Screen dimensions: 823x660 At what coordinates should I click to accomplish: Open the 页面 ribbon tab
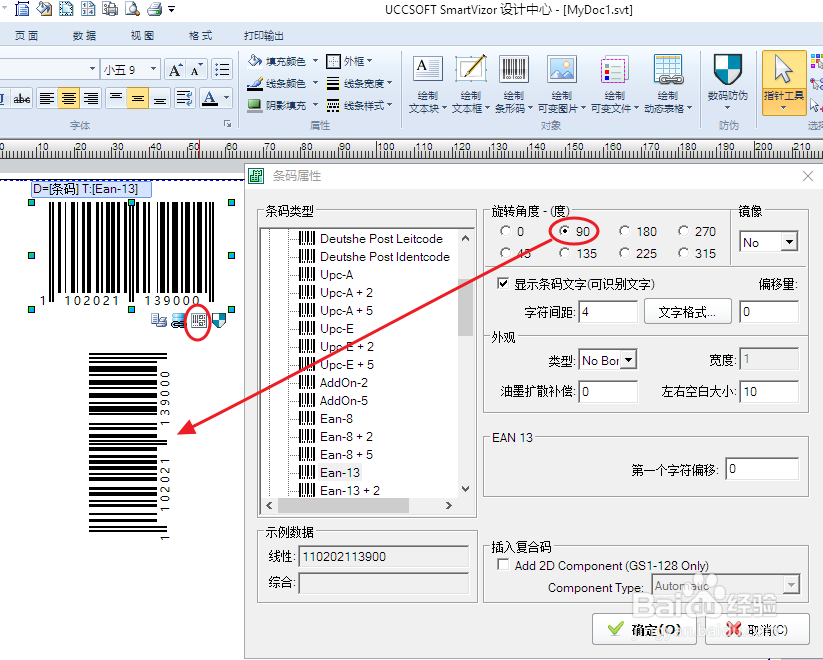point(26,35)
